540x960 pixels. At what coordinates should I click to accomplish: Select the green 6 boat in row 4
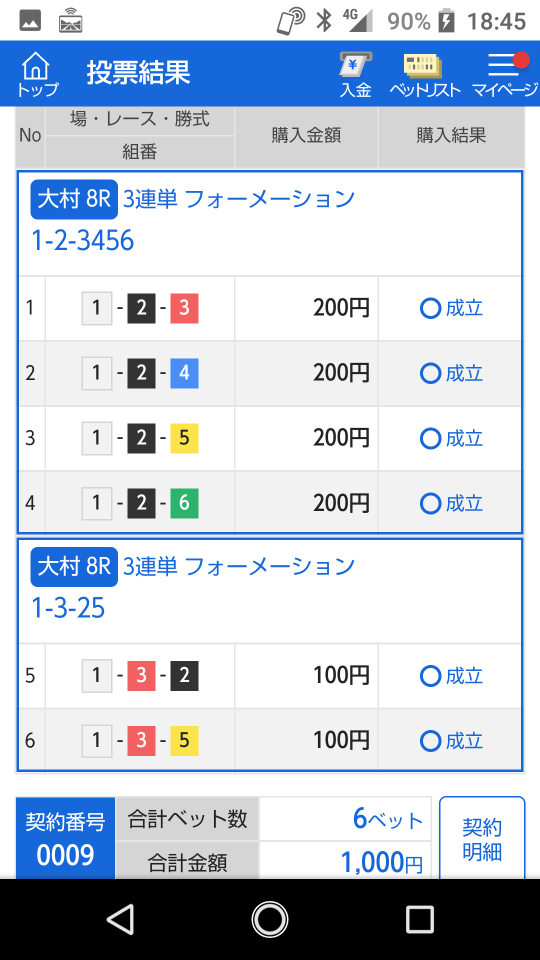(184, 503)
